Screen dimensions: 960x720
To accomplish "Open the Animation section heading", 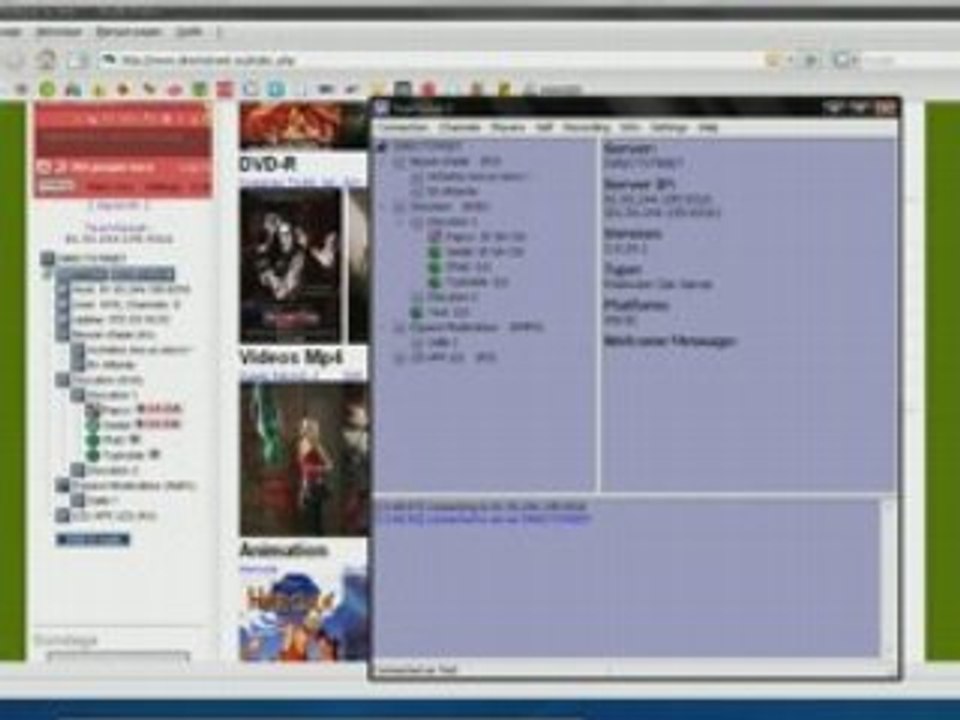I will (283, 549).
